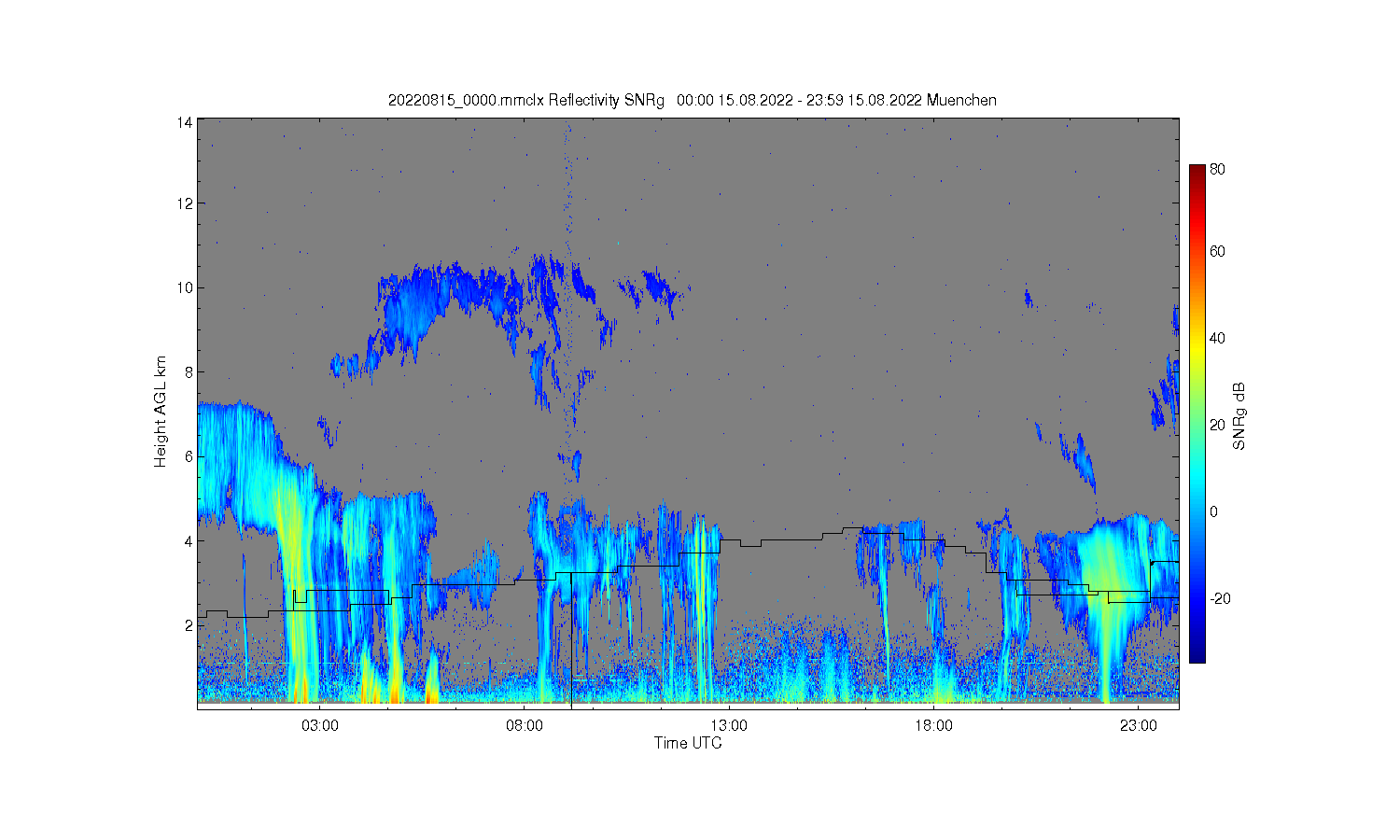This screenshot has height=840, width=1400.
Task: Click the height tick label 4
Action: [x=189, y=540]
